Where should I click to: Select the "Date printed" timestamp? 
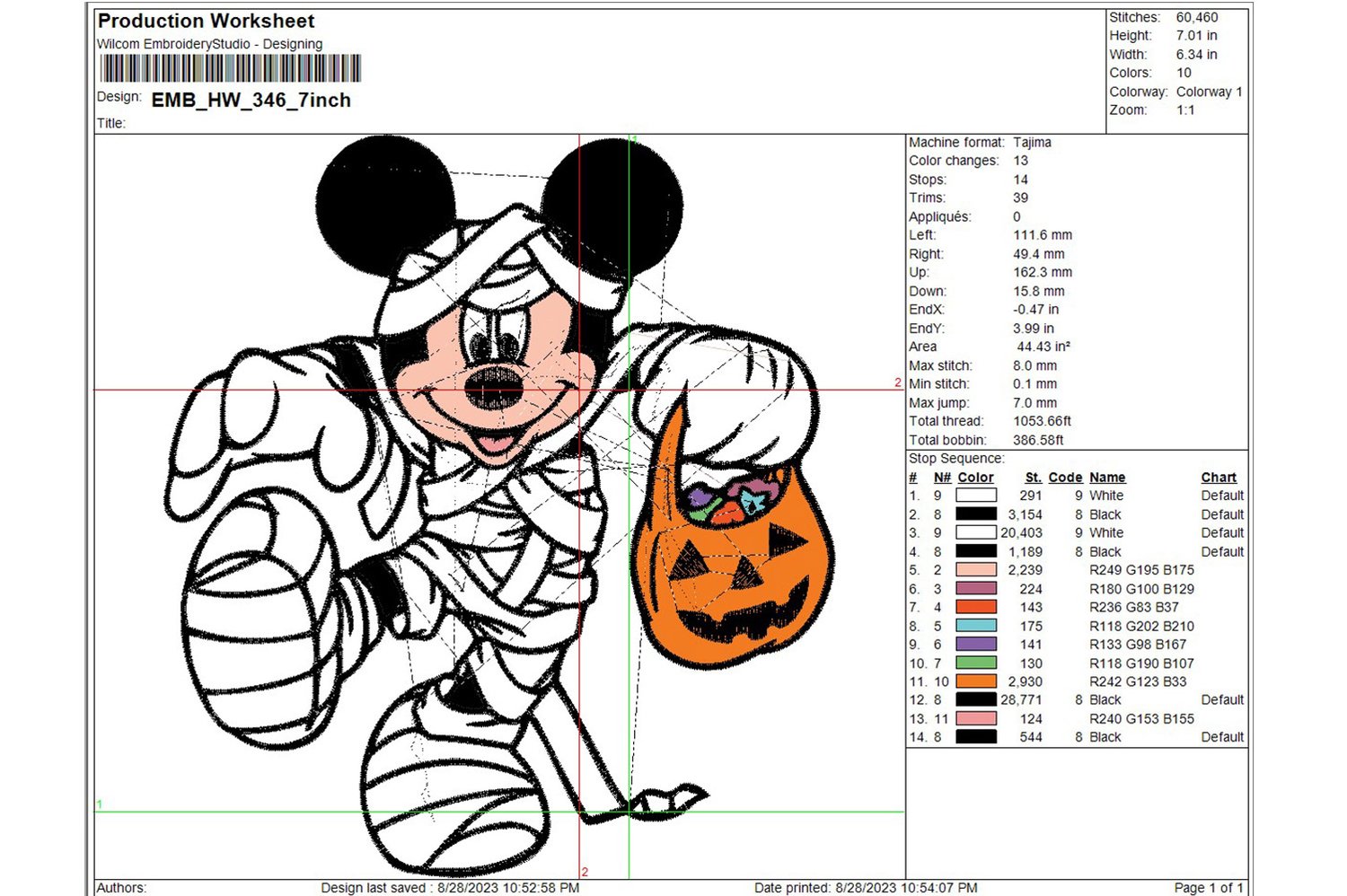tap(866, 888)
